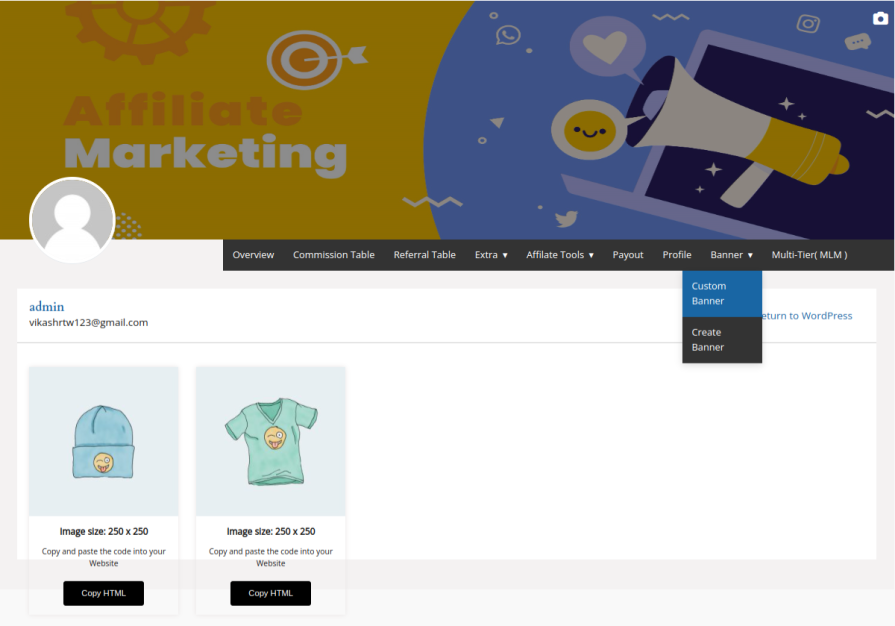Image resolution: width=895 pixels, height=626 pixels.
Task: Expand the Affilate Tools dropdown
Action: click(559, 254)
